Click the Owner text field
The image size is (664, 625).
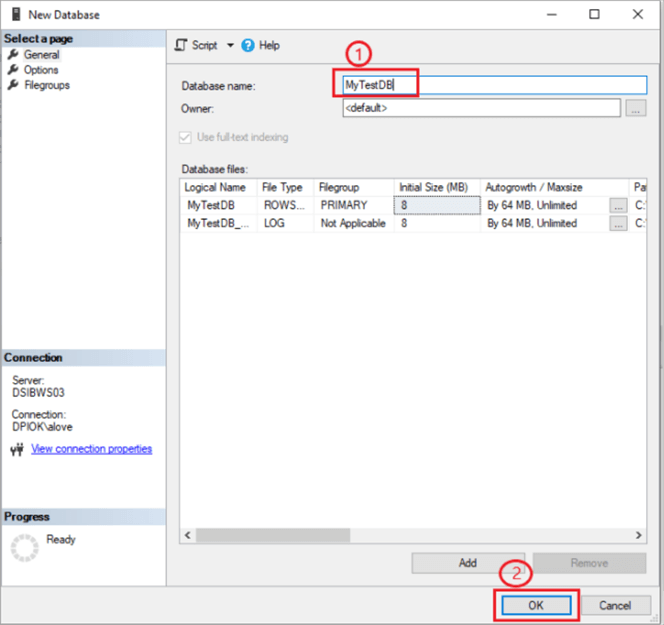point(480,108)
